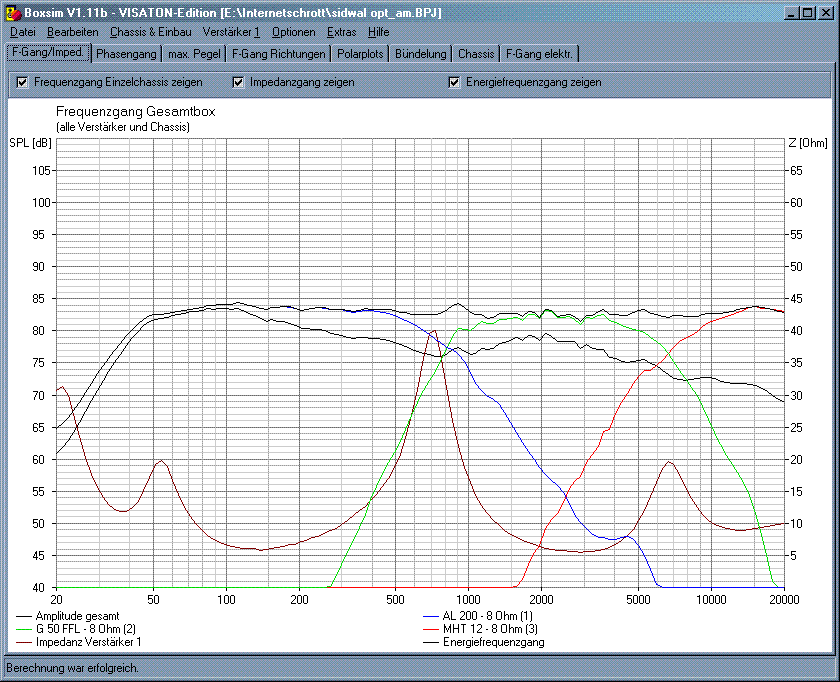The image size is (840, 682).
Task: Toggle Frequenzgang Einzelchassis zeigen checkbox
Action: [x=23, y=82]
